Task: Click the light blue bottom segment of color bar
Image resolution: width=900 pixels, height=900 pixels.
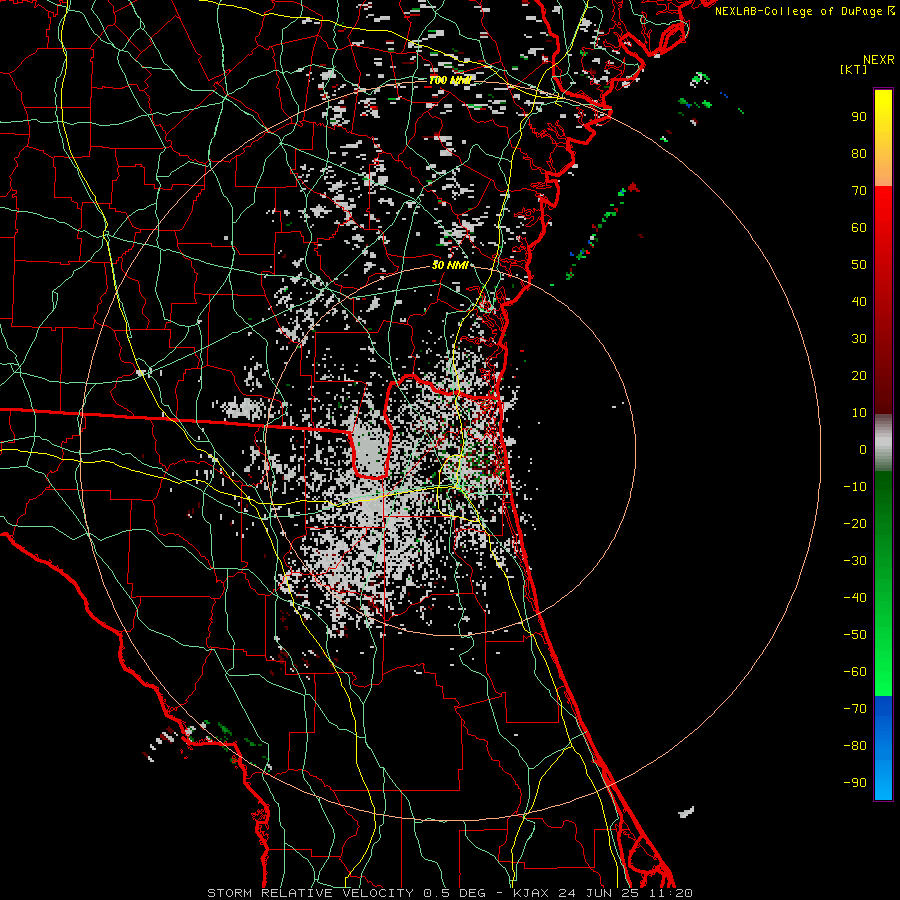Action: tap(883, 781)
